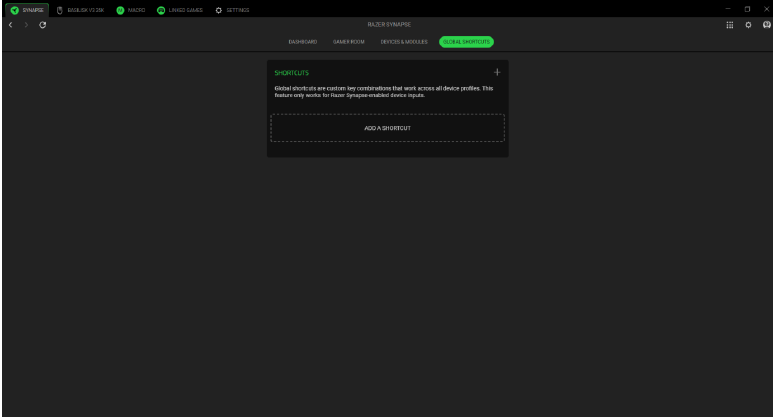Select the Global Shortcuts section

[x=466, y=42]
